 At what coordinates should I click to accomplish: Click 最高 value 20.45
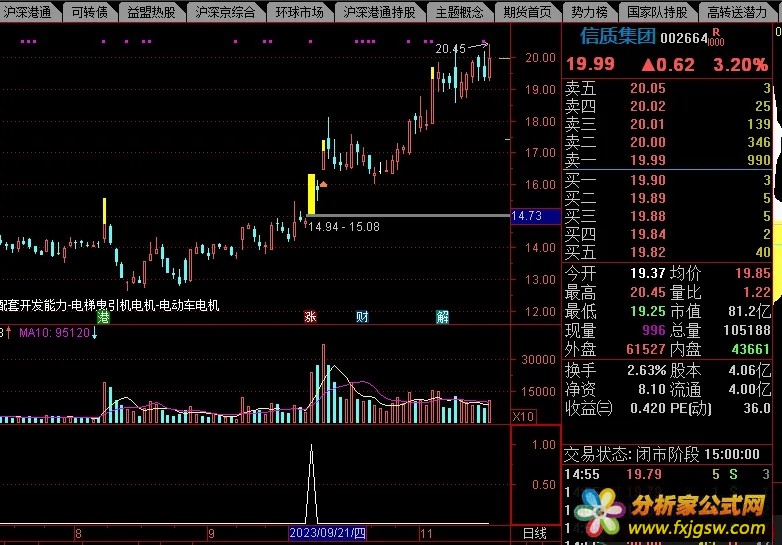click(647, 292)
